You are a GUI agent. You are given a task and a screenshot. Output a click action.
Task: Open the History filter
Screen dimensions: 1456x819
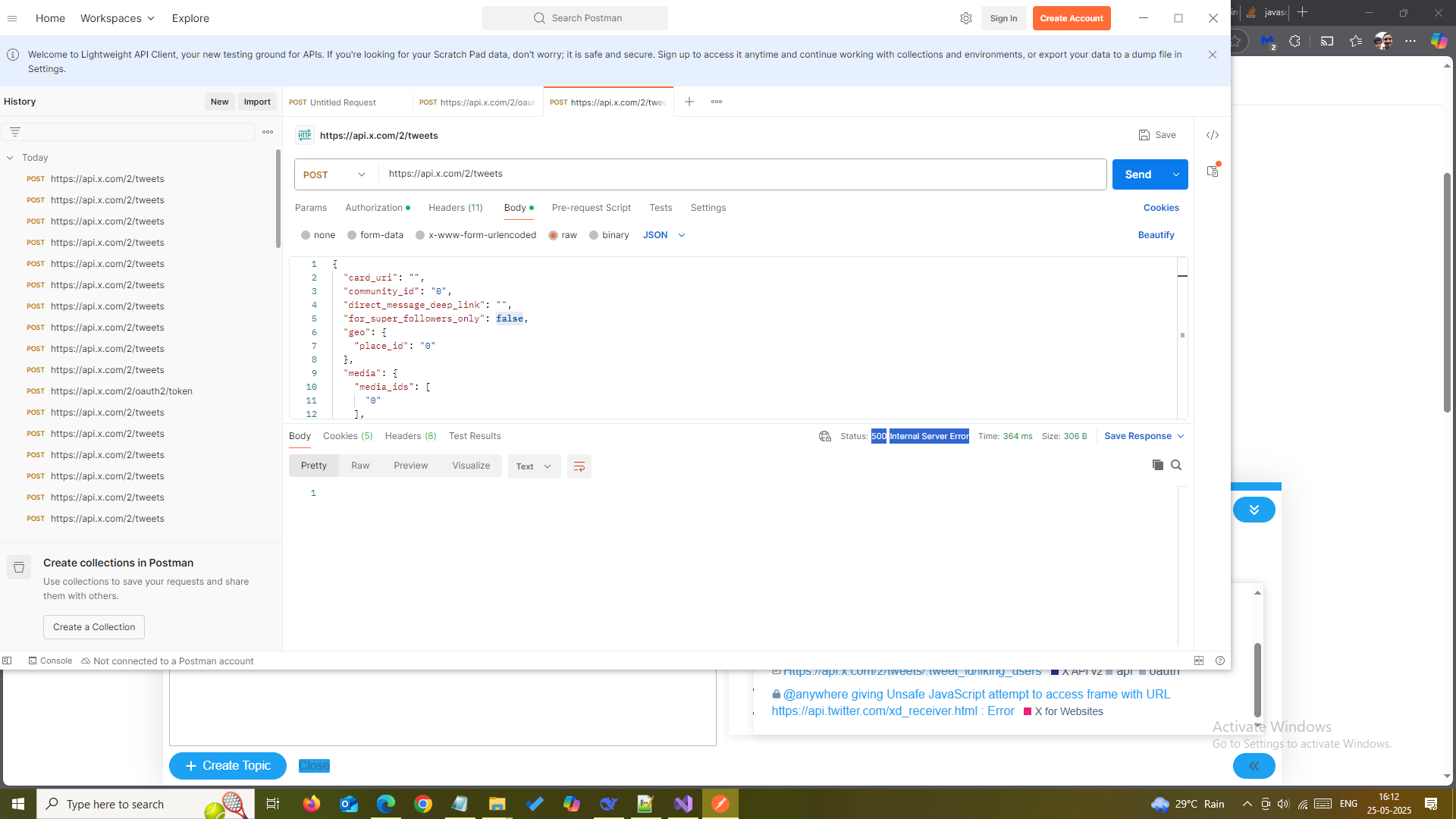tap(14, 130)
